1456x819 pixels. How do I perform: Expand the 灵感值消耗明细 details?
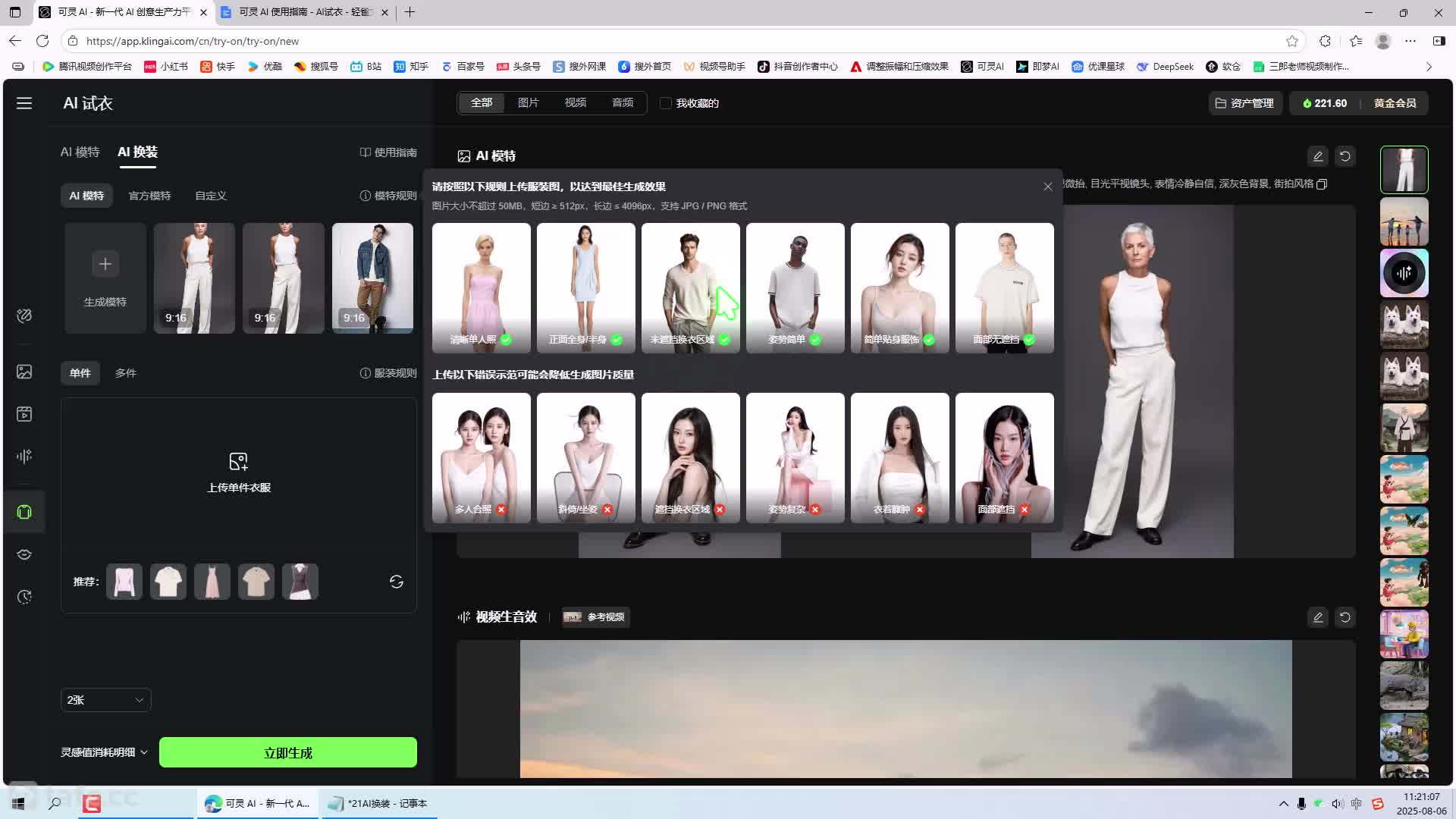[x=104, y=752]
